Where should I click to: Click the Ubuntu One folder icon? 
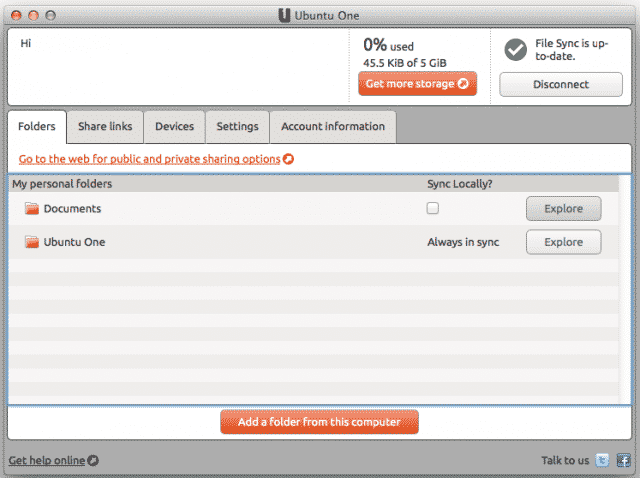[x=32, y=242]
